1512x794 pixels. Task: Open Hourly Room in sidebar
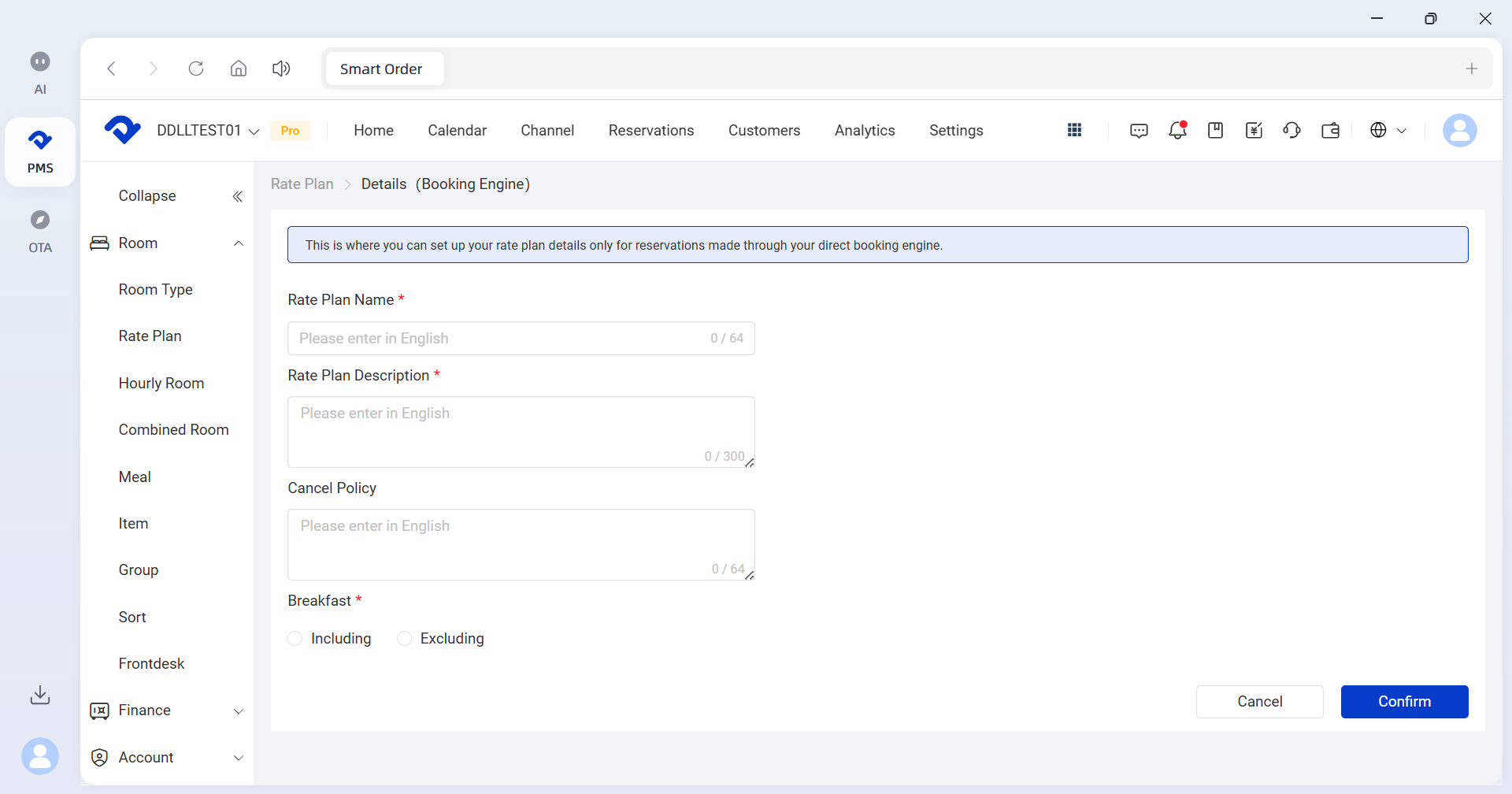(161, 384)
